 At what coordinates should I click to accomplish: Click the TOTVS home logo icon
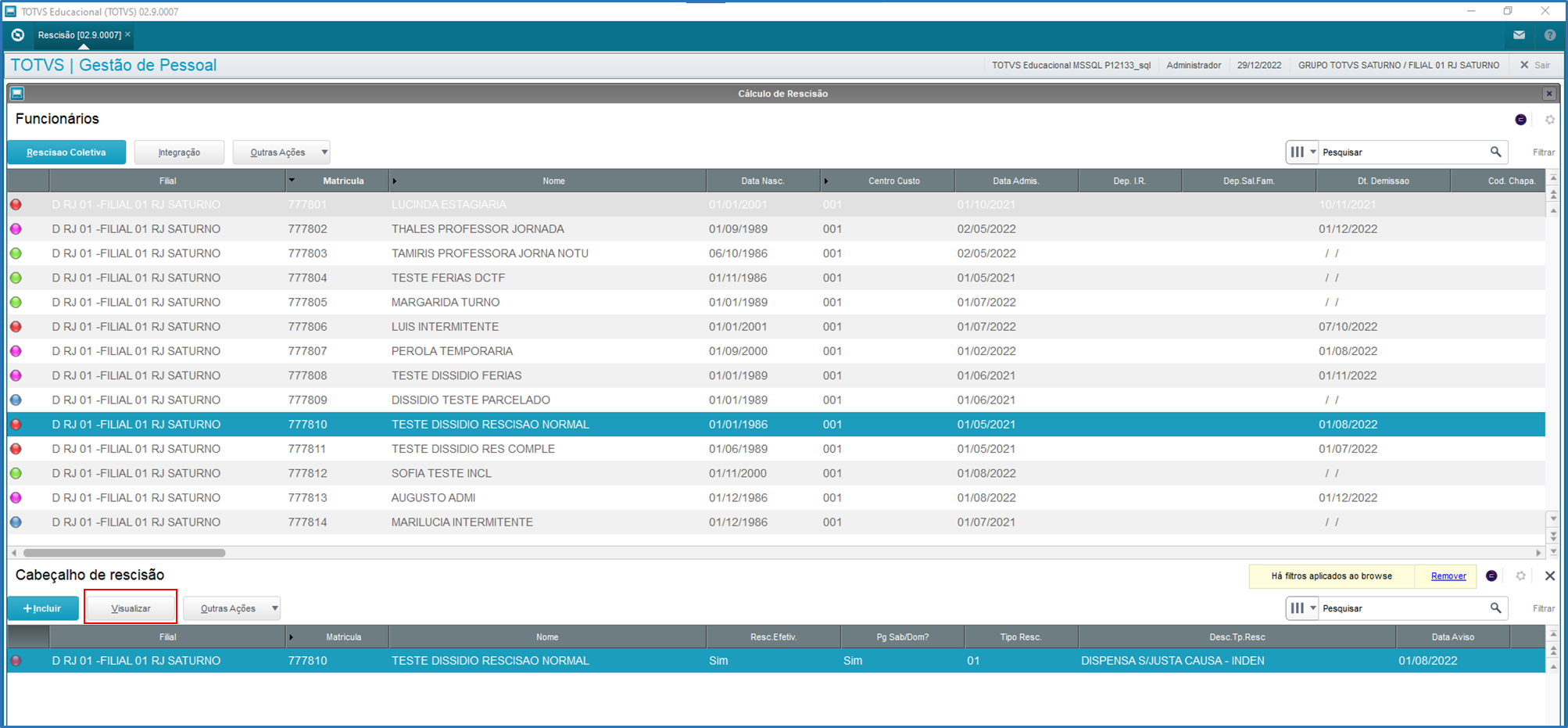tap(18, 35)
